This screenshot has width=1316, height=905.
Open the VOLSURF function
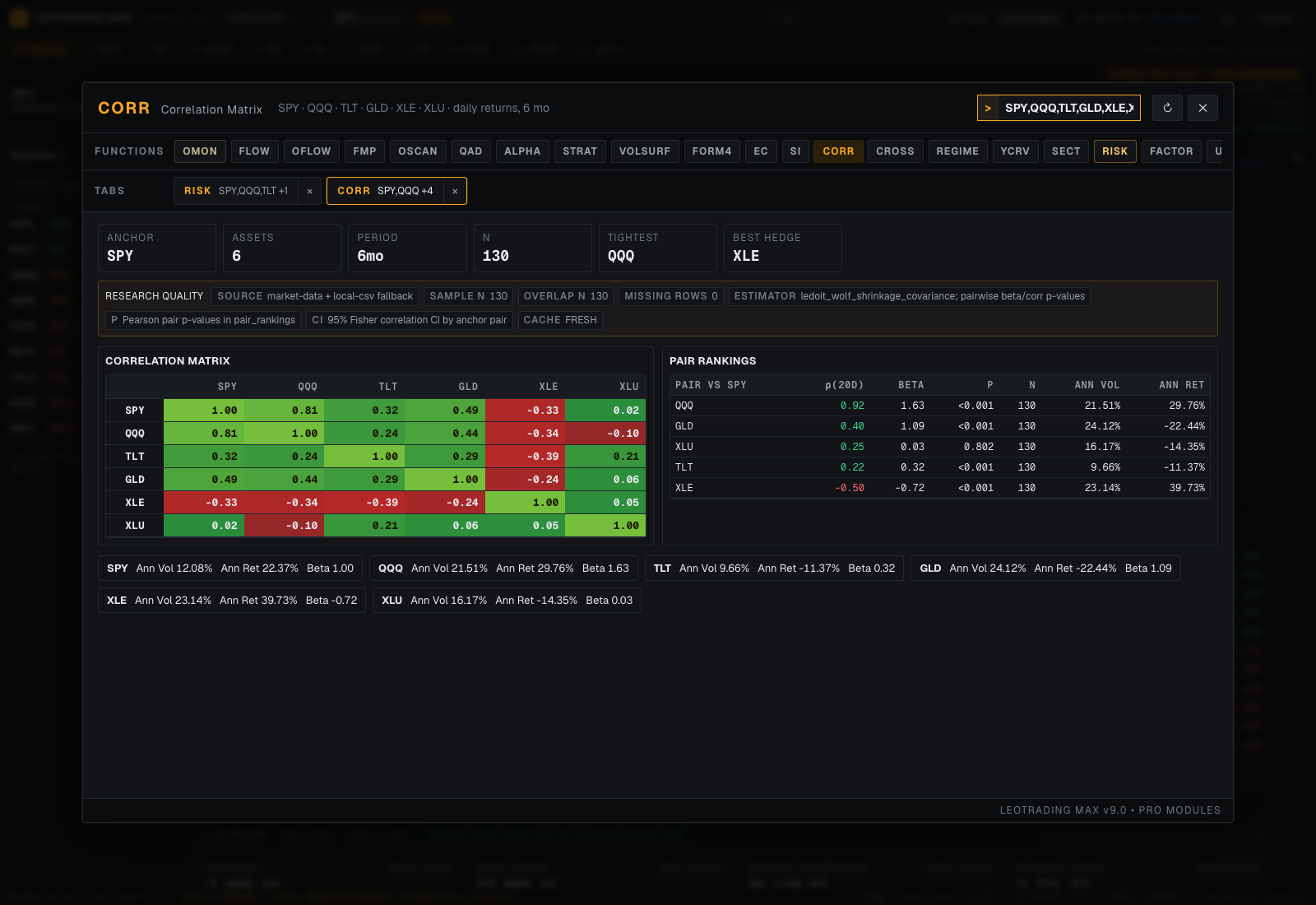[x=645, y=151]
